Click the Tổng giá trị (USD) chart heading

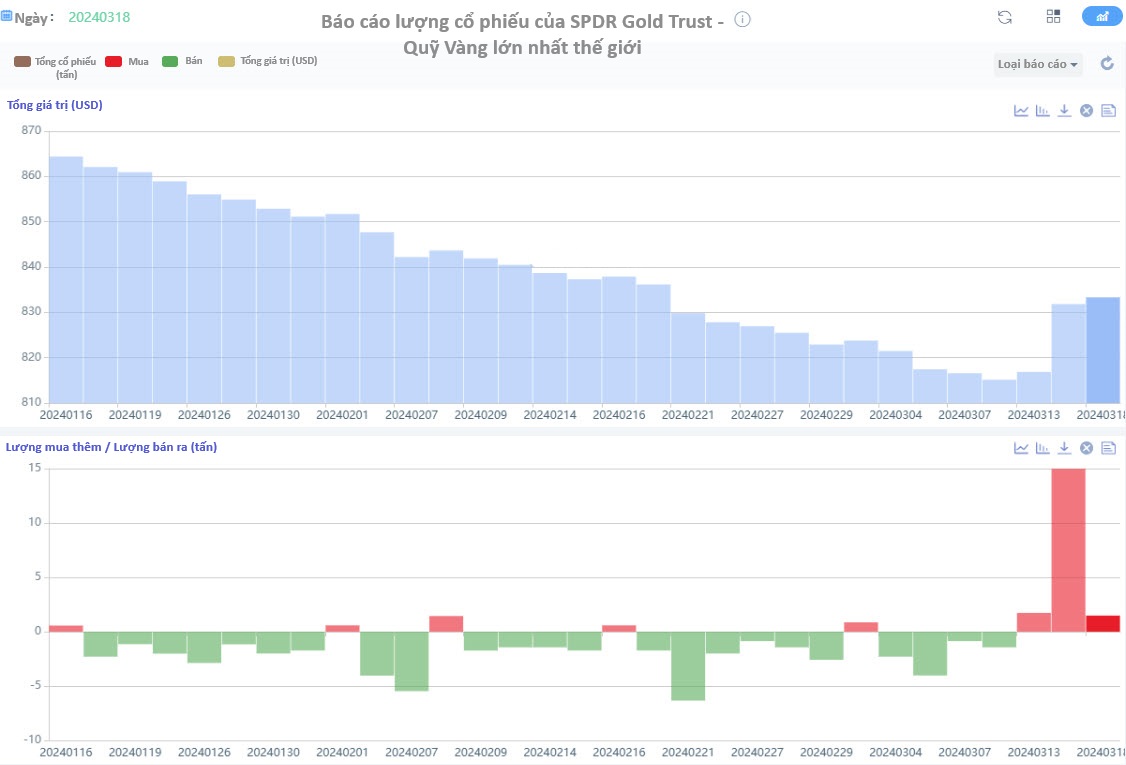[55, 105]
